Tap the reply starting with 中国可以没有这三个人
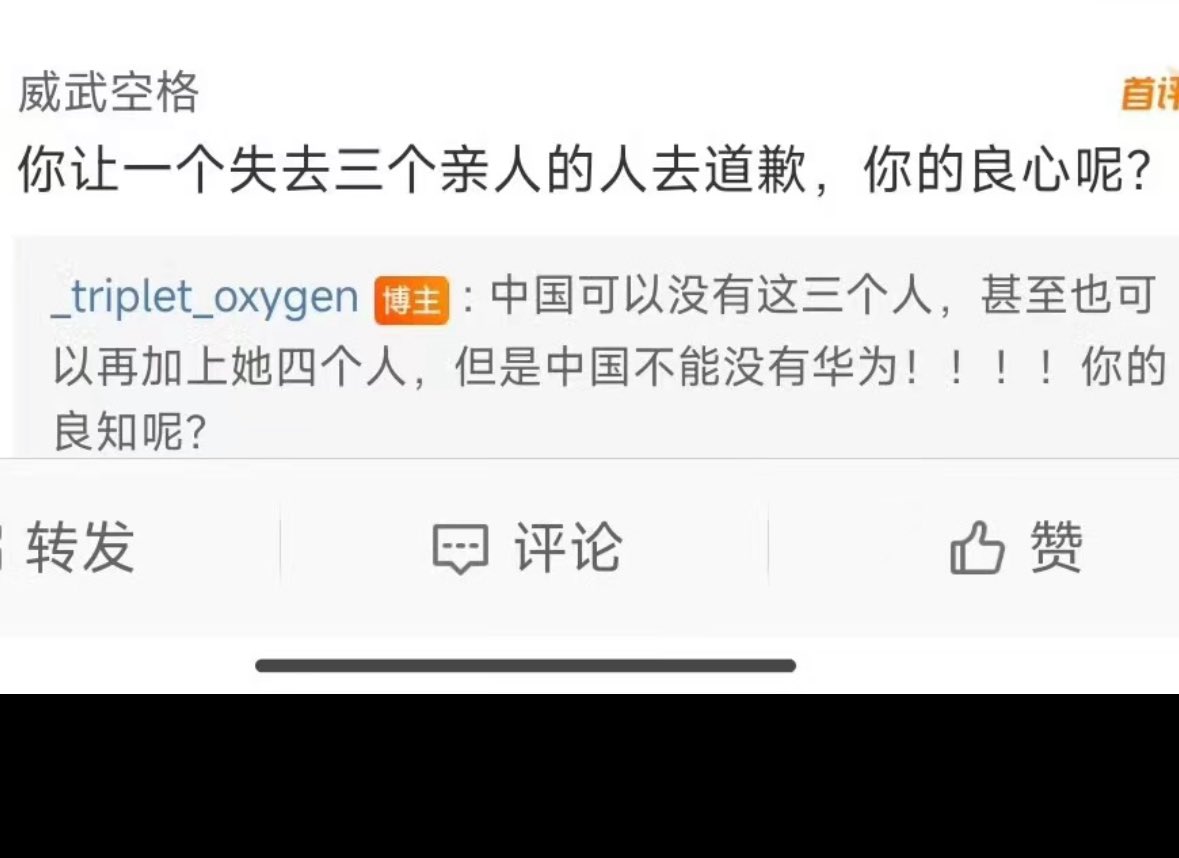Screen dimensions: 1179x858 pos(609,362)
